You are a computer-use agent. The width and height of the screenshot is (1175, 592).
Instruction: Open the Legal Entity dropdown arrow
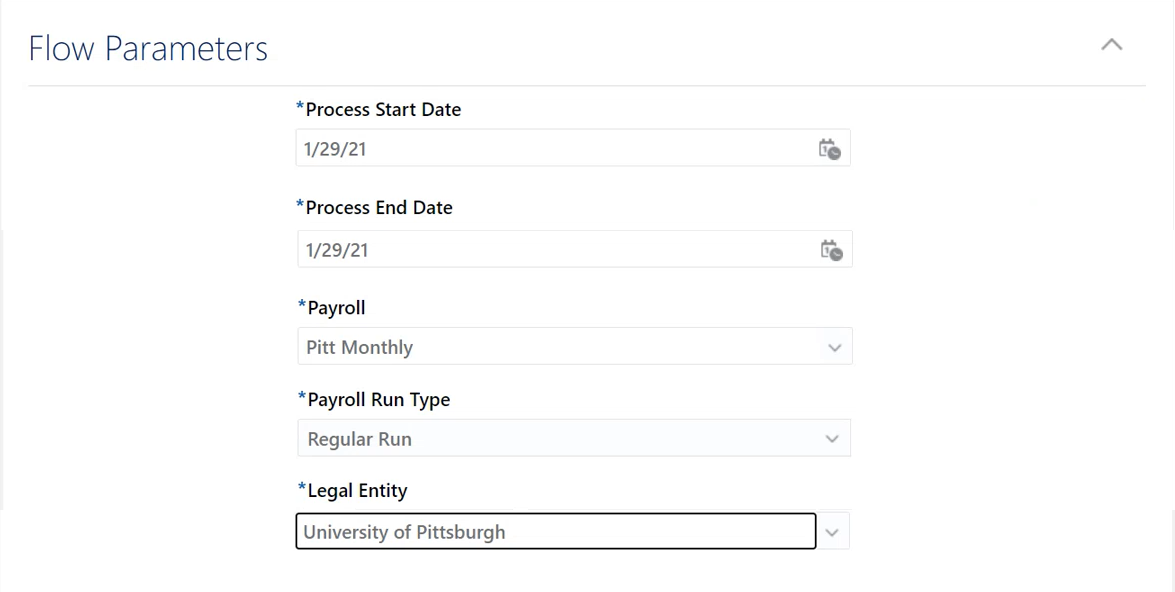pyautogui.click(x=832, y=532)
